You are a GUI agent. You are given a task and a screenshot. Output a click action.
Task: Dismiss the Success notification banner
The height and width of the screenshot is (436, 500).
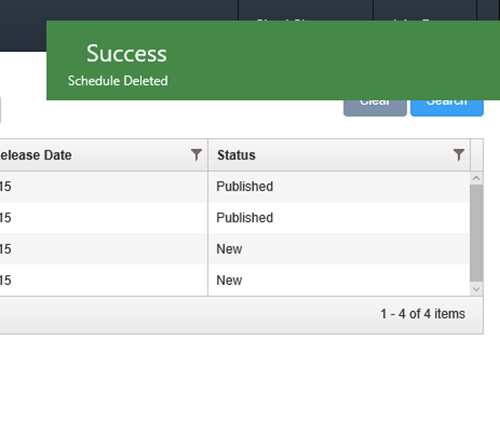pyautogui.click(x=273, y=60)
